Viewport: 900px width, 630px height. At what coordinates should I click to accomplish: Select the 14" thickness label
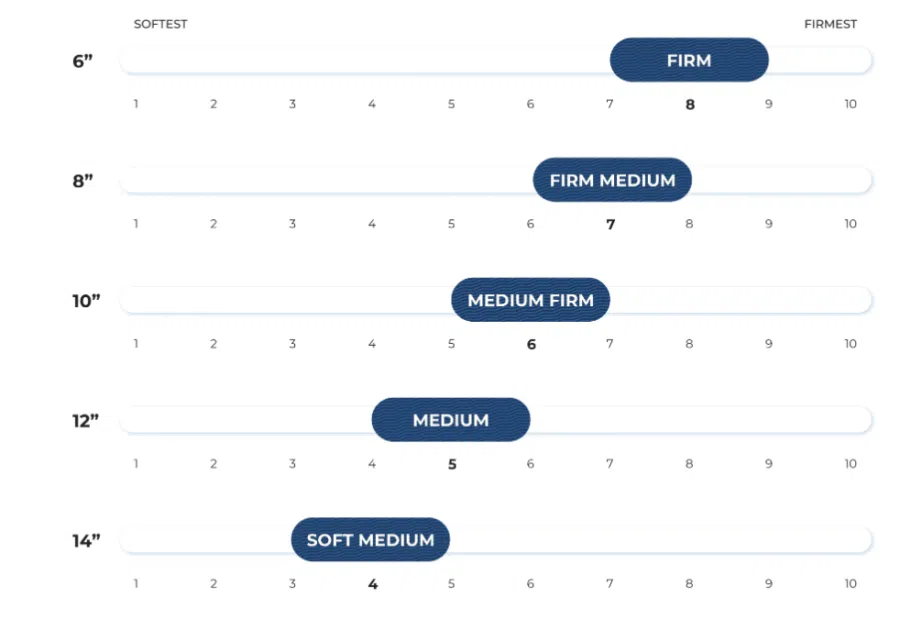point(86,540)
